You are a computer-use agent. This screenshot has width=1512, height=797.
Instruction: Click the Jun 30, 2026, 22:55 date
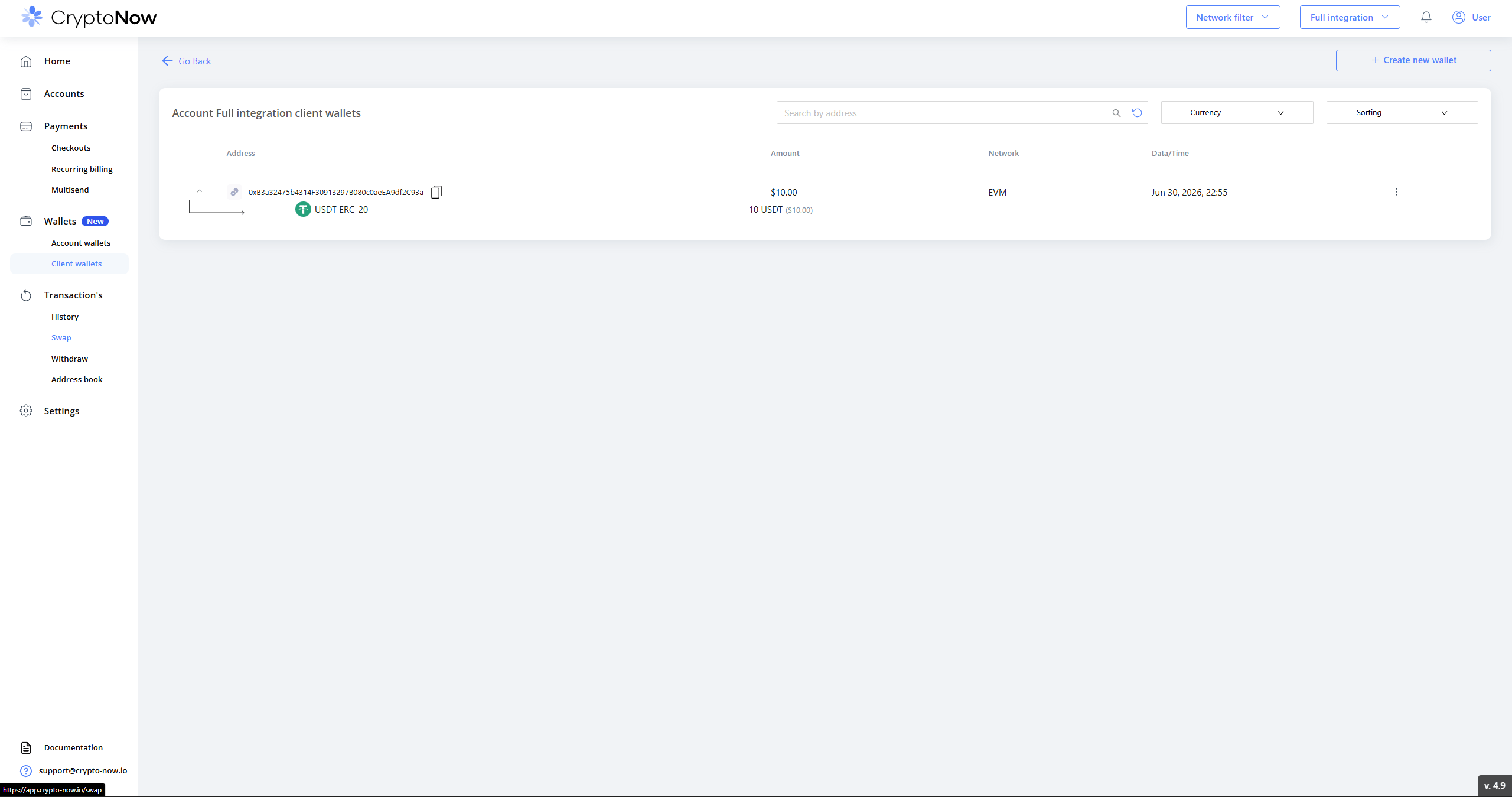coord(1190,192)
